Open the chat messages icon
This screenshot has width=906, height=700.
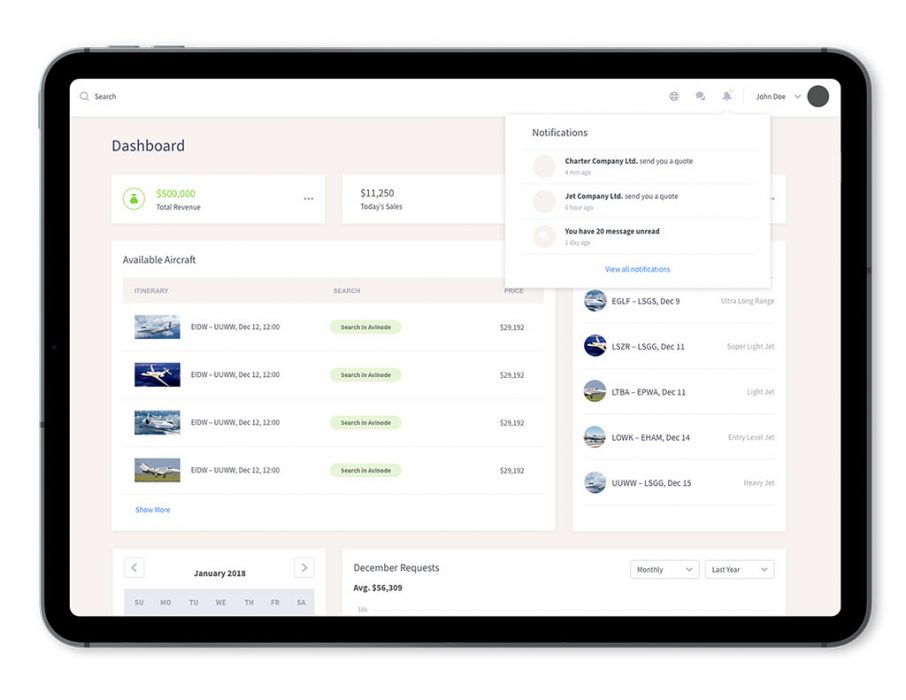pyautogui.click(x=700, y=97)
